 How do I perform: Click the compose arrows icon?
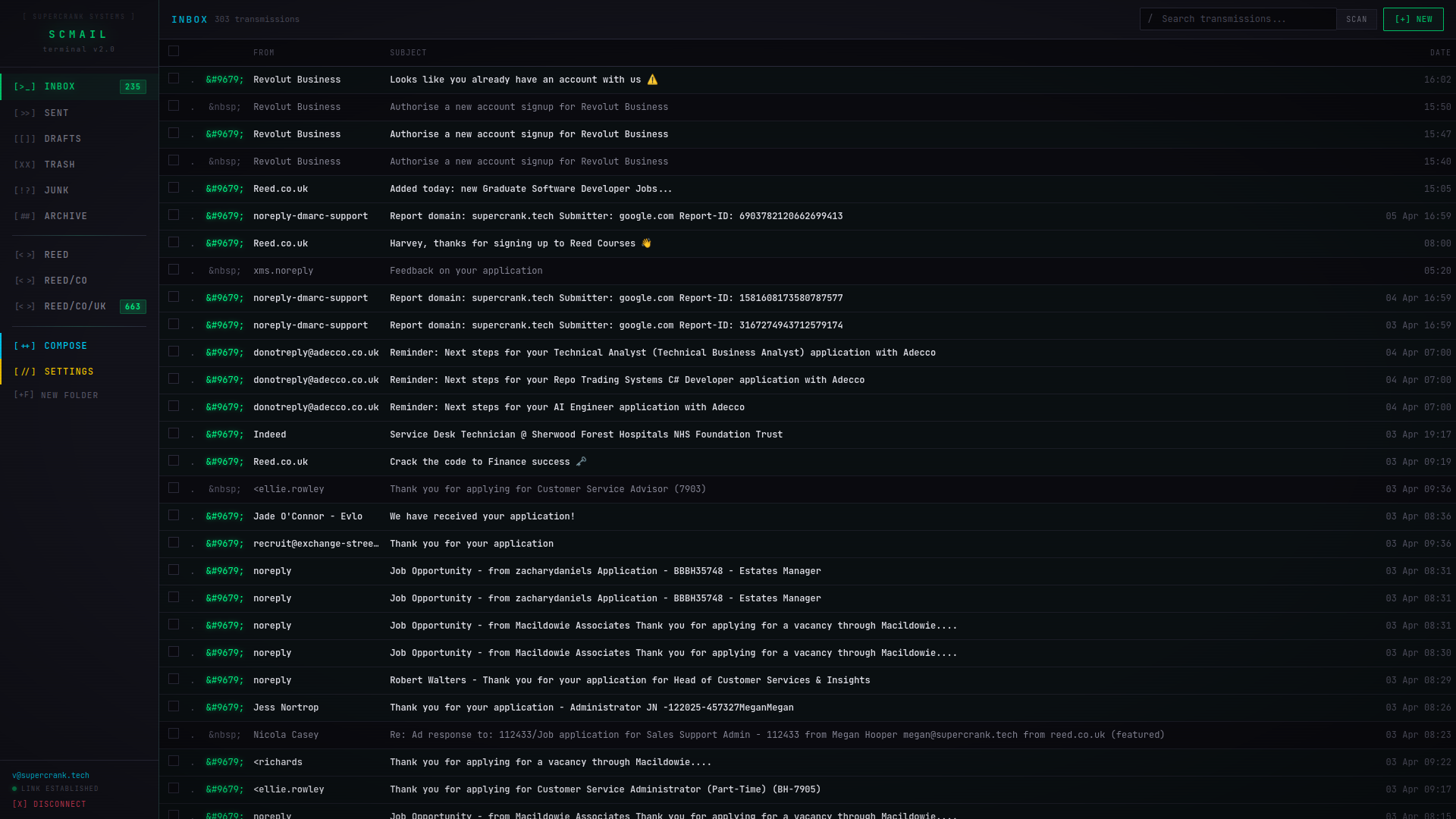(25, 346)
